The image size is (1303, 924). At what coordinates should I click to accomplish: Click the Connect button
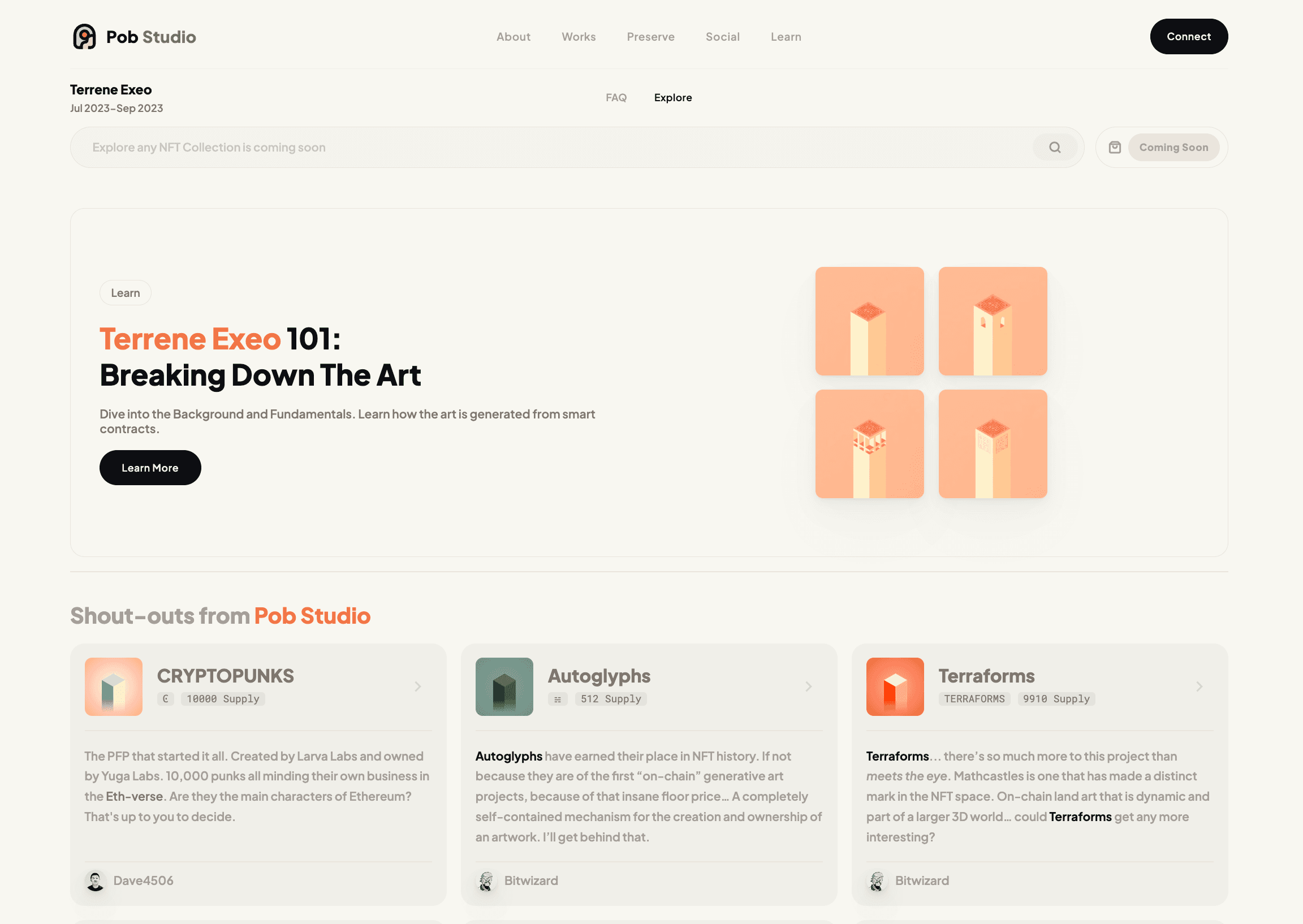(x=1189, y=36)
